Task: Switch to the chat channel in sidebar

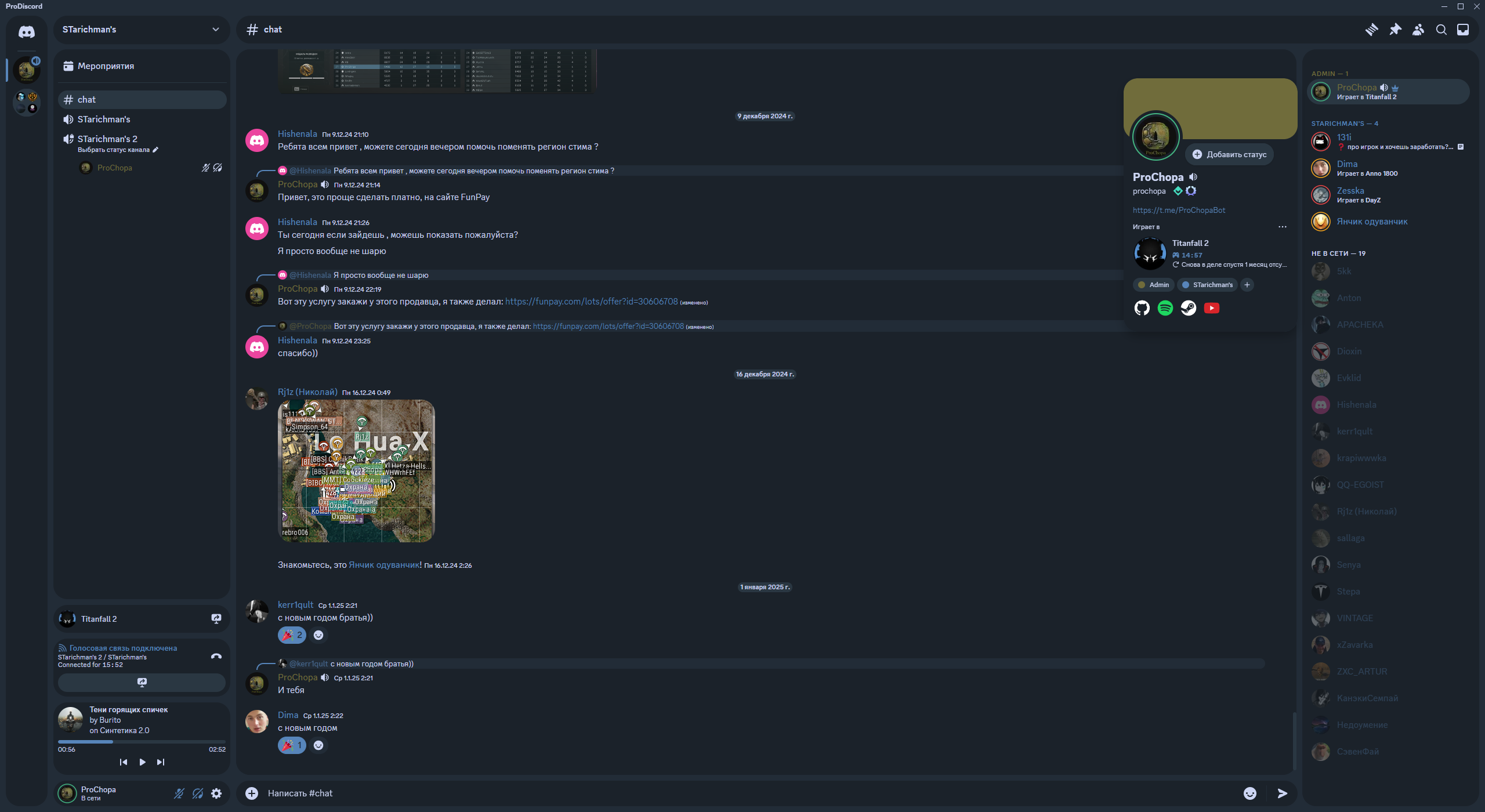Action: (85, 99)
